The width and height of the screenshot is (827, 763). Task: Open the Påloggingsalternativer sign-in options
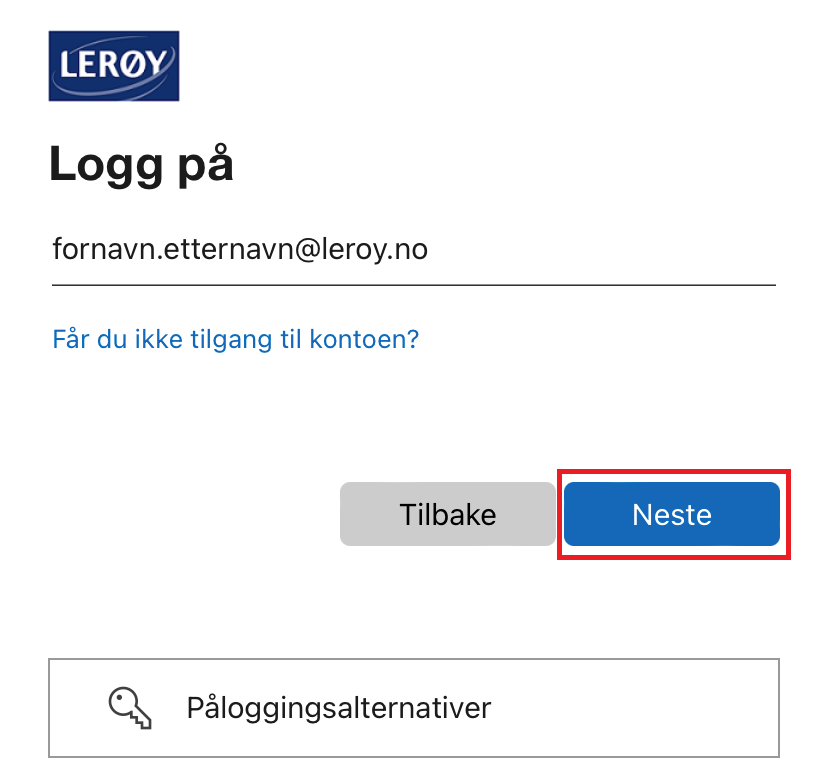(x=414, y=708)
